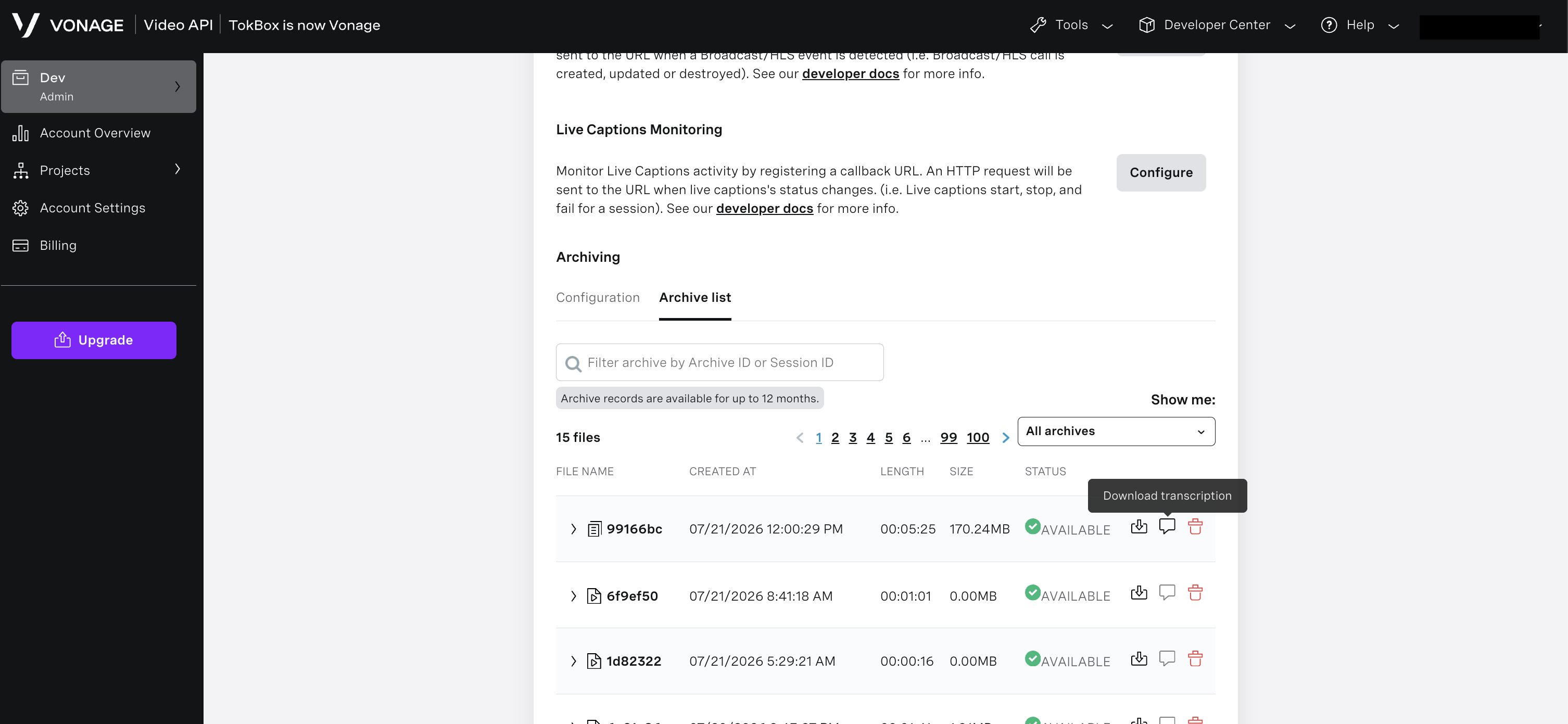This screenshot has height=724, width=1568.
Task: Click the video file icon beside 6f9ef50
Action: click(x=594, y=595)
